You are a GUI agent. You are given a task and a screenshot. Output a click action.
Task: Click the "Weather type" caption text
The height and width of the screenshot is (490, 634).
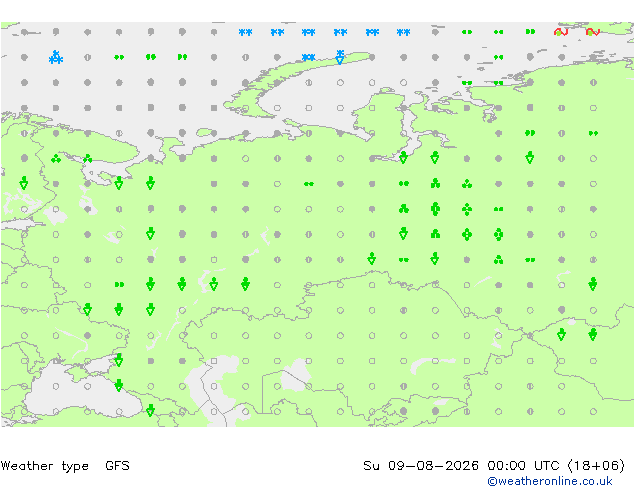pyautogui.click(x=45, y=466)
